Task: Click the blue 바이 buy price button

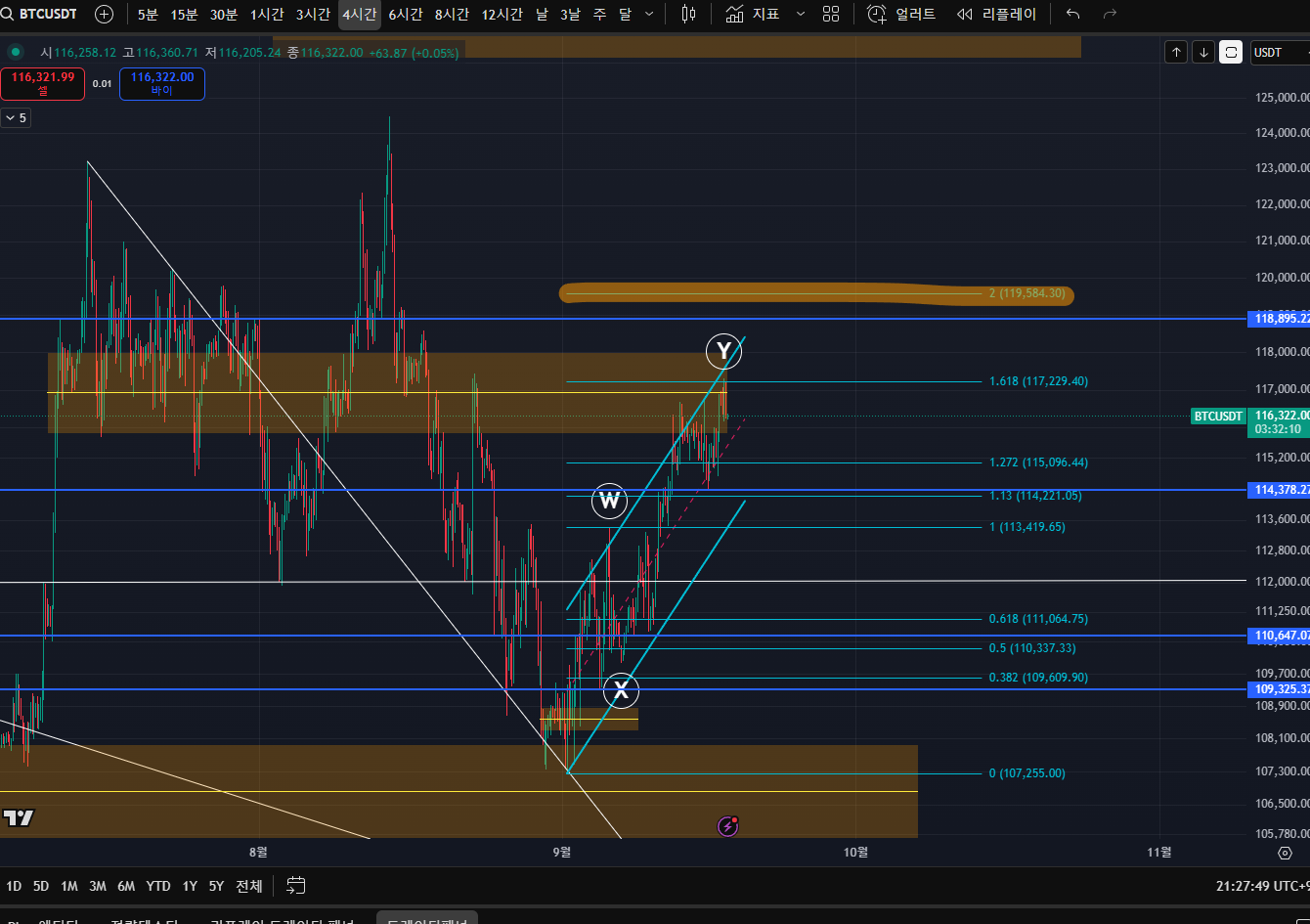Action: [162, 83]
